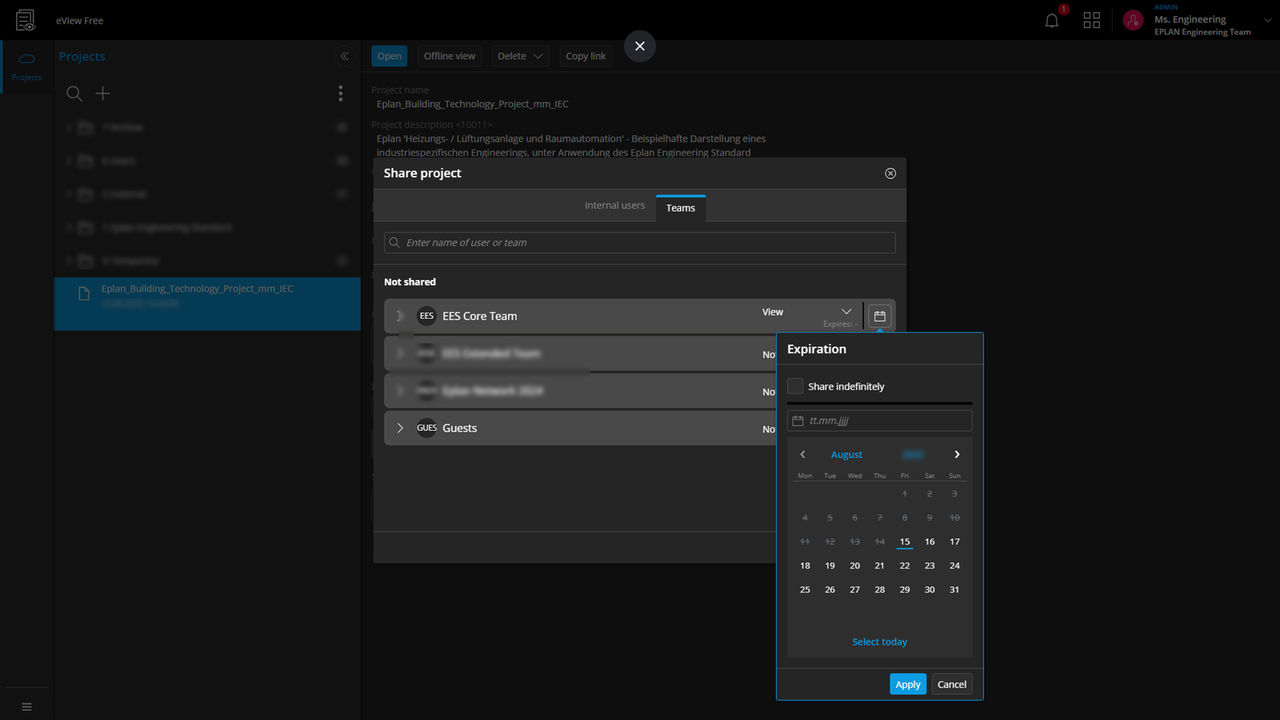Collapse the Projects panel with double chevron

[x=344, y=57]
